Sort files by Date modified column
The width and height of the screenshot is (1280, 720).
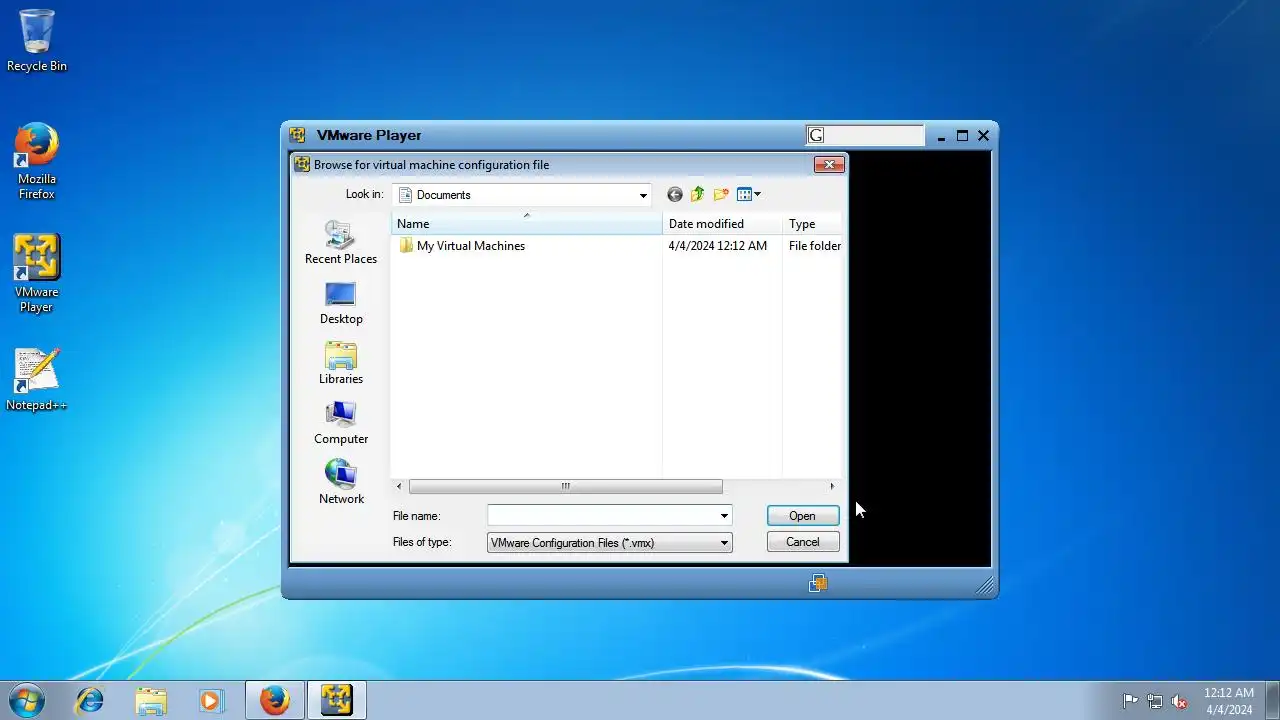click(x=722, y=224)
